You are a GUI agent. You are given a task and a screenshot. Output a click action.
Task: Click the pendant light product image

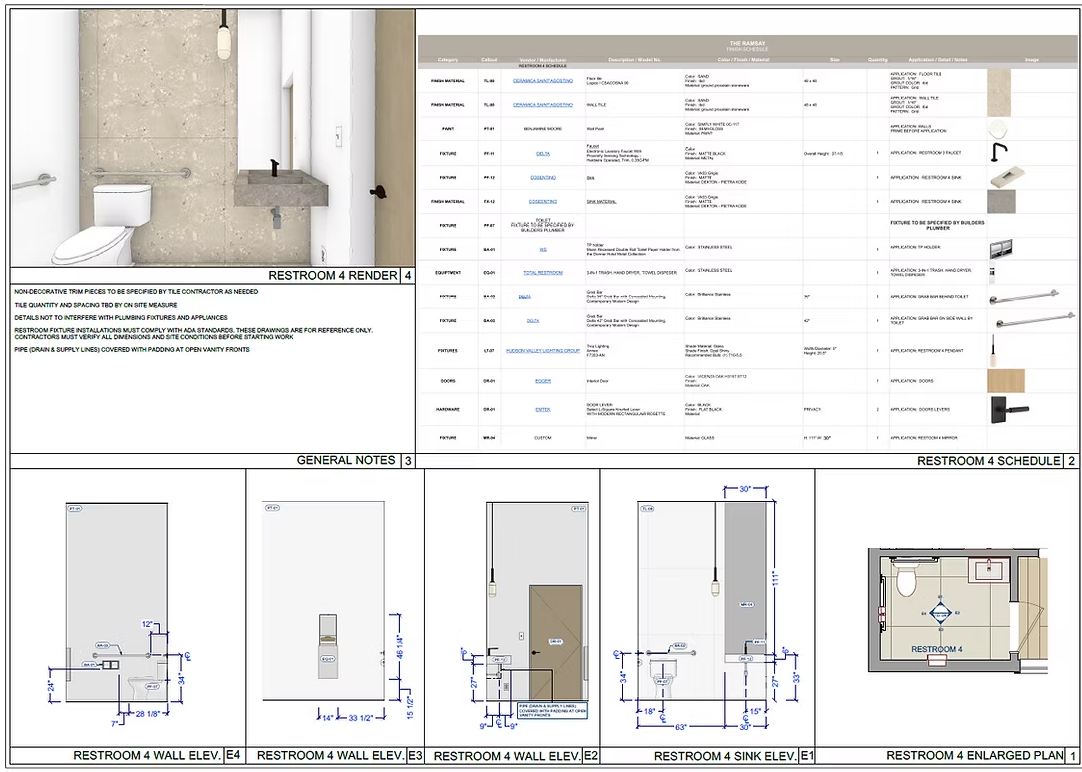994,350
